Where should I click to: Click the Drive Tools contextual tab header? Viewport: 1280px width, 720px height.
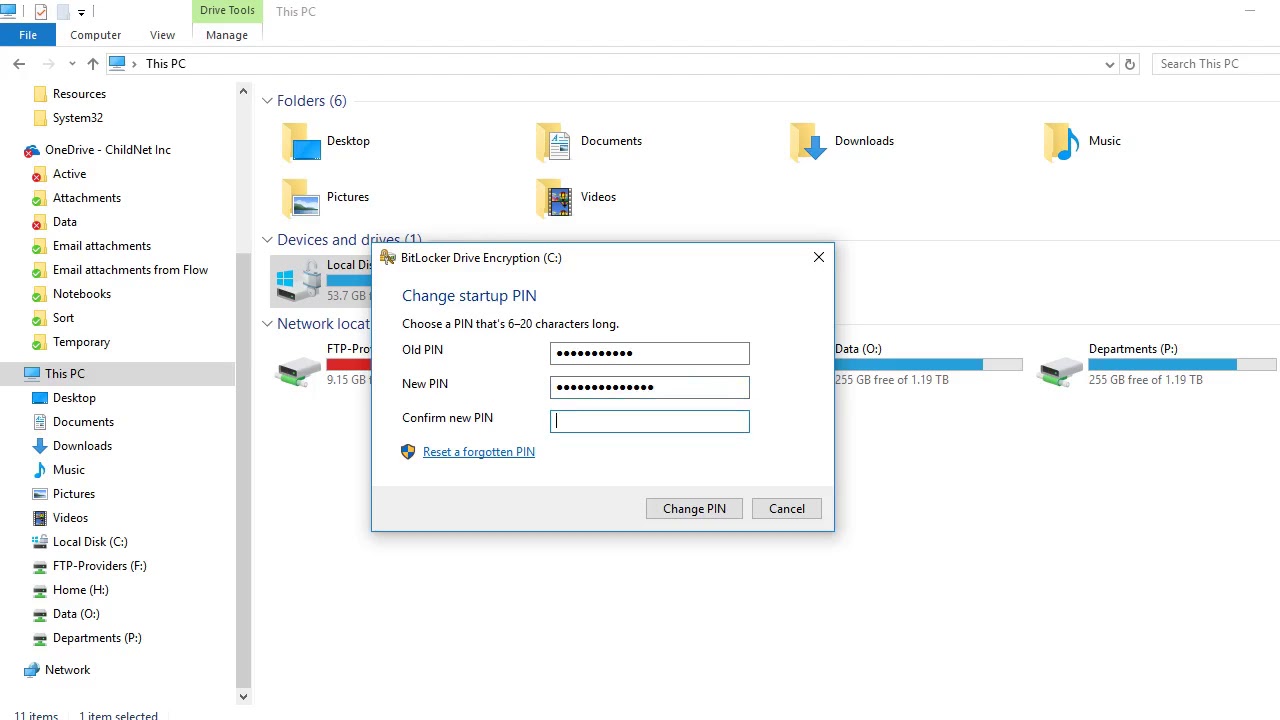227,11
